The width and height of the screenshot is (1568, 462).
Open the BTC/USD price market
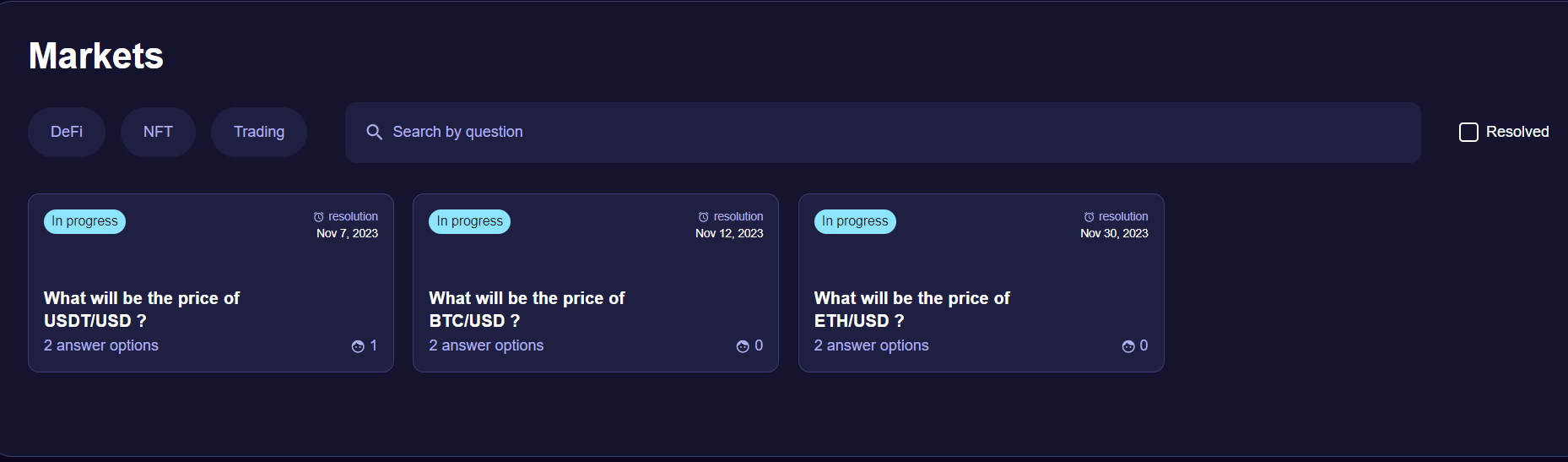(x=527, y=309)
